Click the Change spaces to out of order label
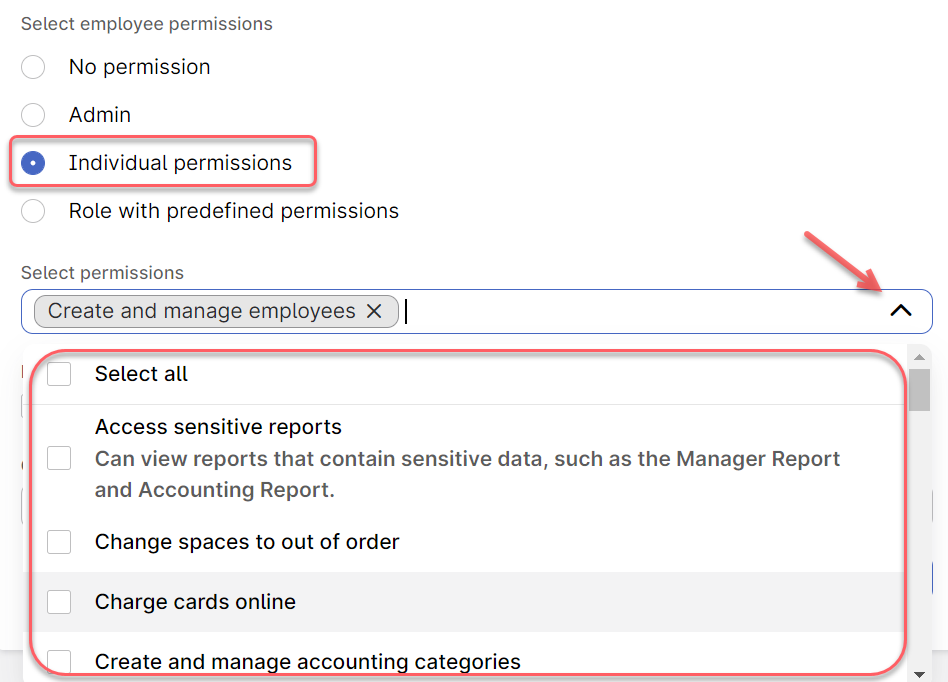948x682 pixels. click(x=247, y=542)
